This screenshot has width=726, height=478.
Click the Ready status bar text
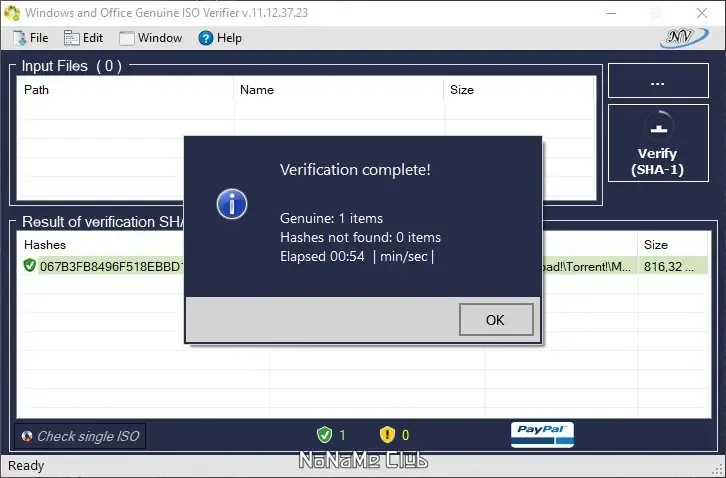[26, 465]
